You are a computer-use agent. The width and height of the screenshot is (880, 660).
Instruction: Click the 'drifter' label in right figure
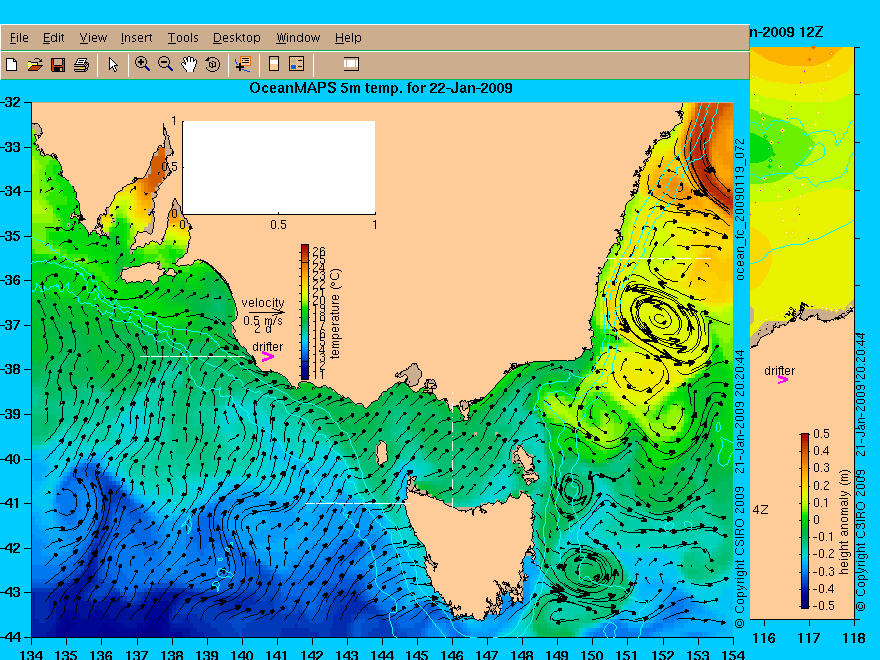(x=780, y=370)
